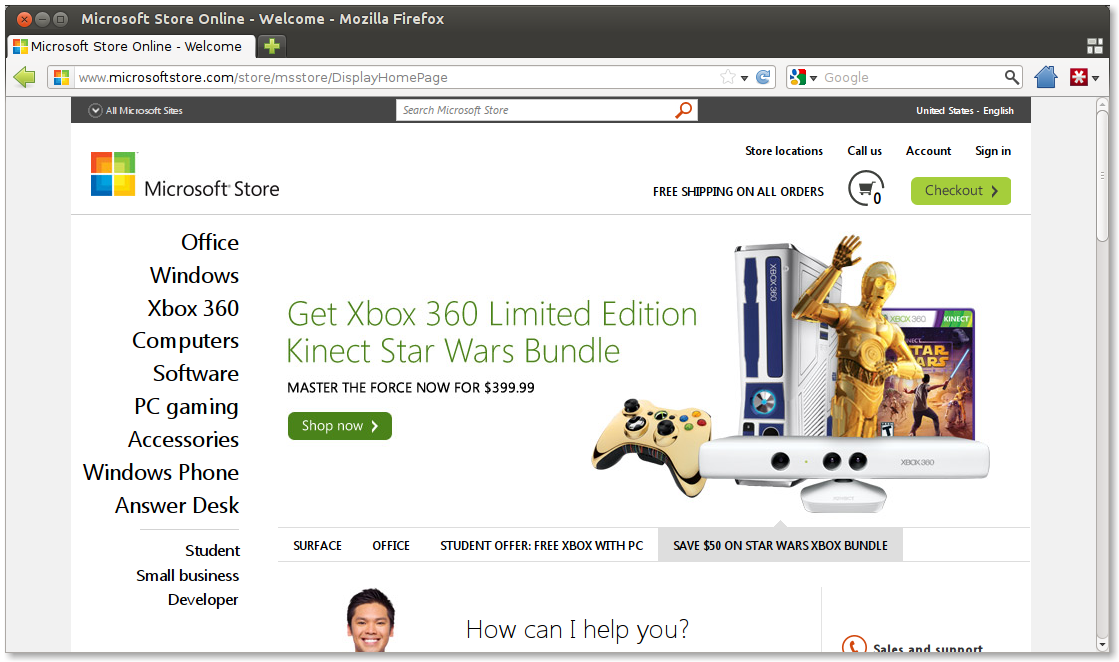Click the Xbox 360 Star Wars bundle image
1119x662 pixels.
tap(791, 374)
